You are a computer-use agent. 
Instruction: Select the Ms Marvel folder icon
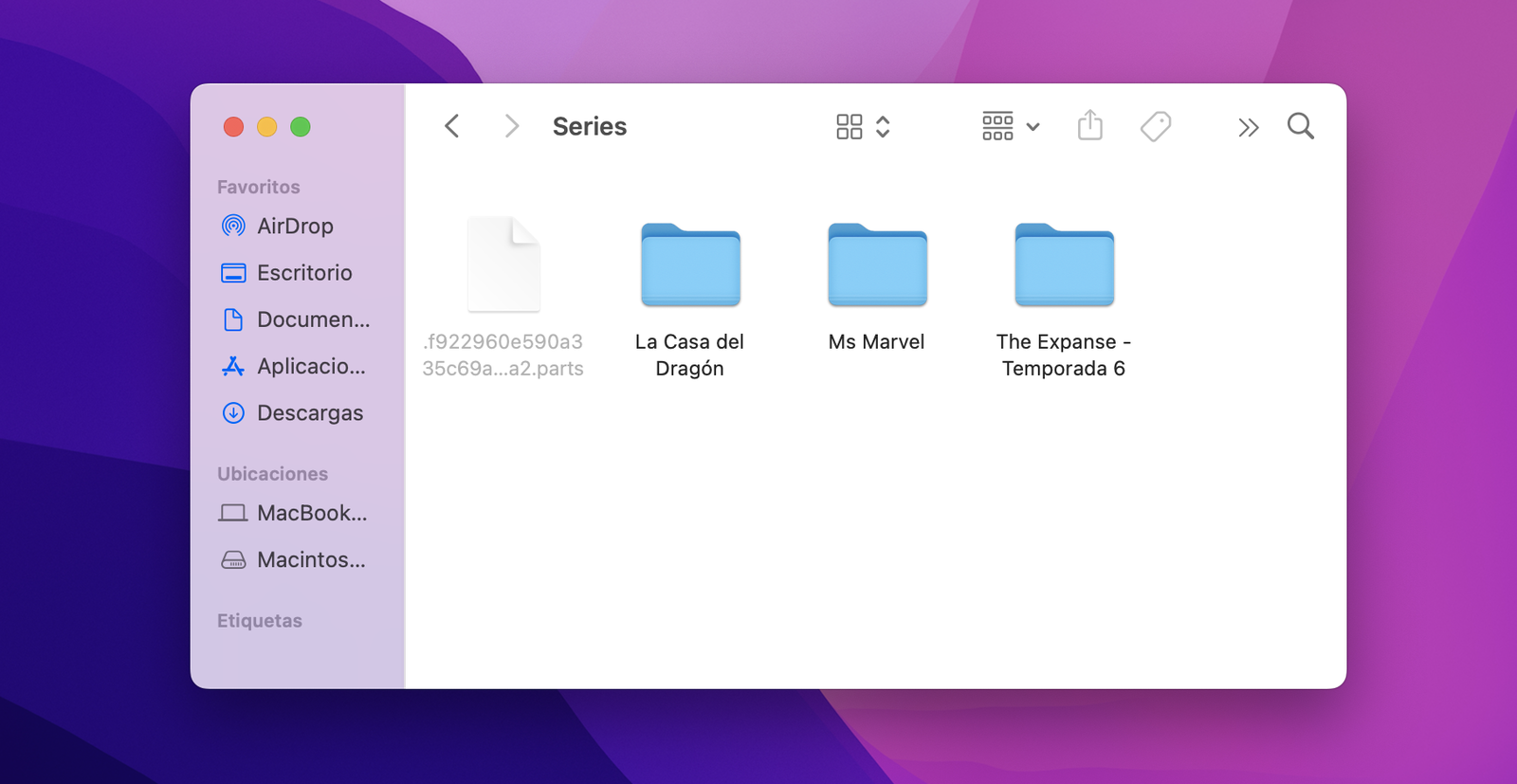[x=877, y=264]
